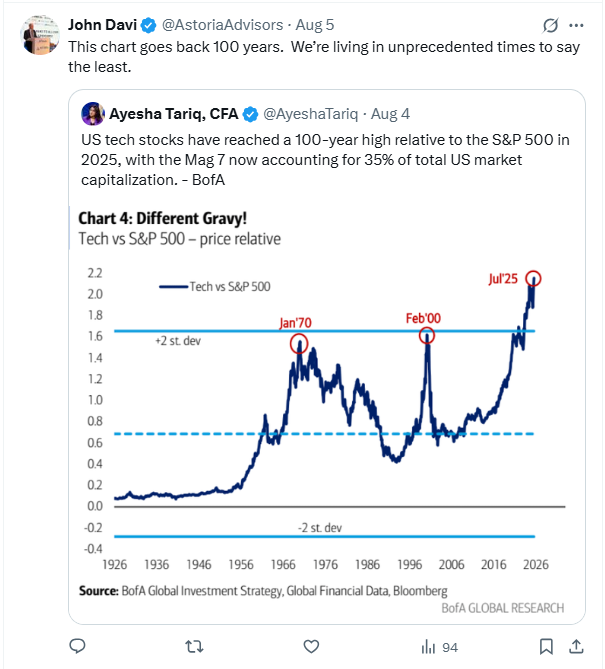Viewport: 605px width, 669px height.
Task: View analytics showing 94 views
Action: click(x=439, y=647)
